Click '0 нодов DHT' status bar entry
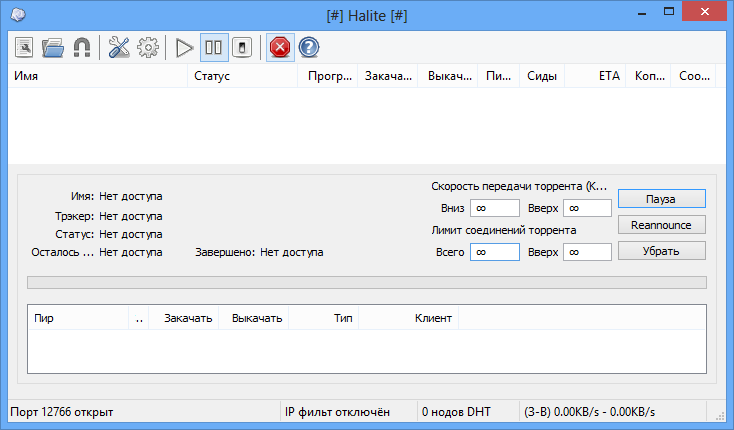Screen dimensions: 734x430 pyautogui.click(x=456, y=412)
